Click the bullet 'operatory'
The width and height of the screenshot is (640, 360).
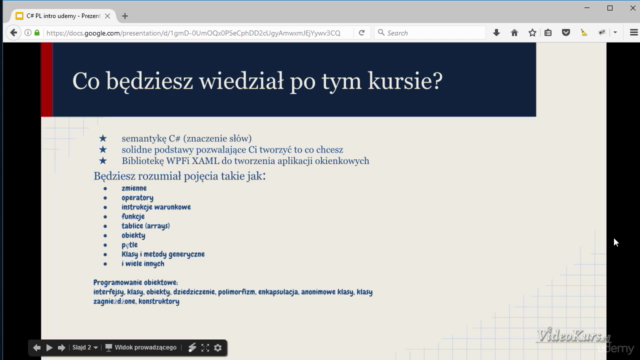pyautogui.click(x=138, y=198)
